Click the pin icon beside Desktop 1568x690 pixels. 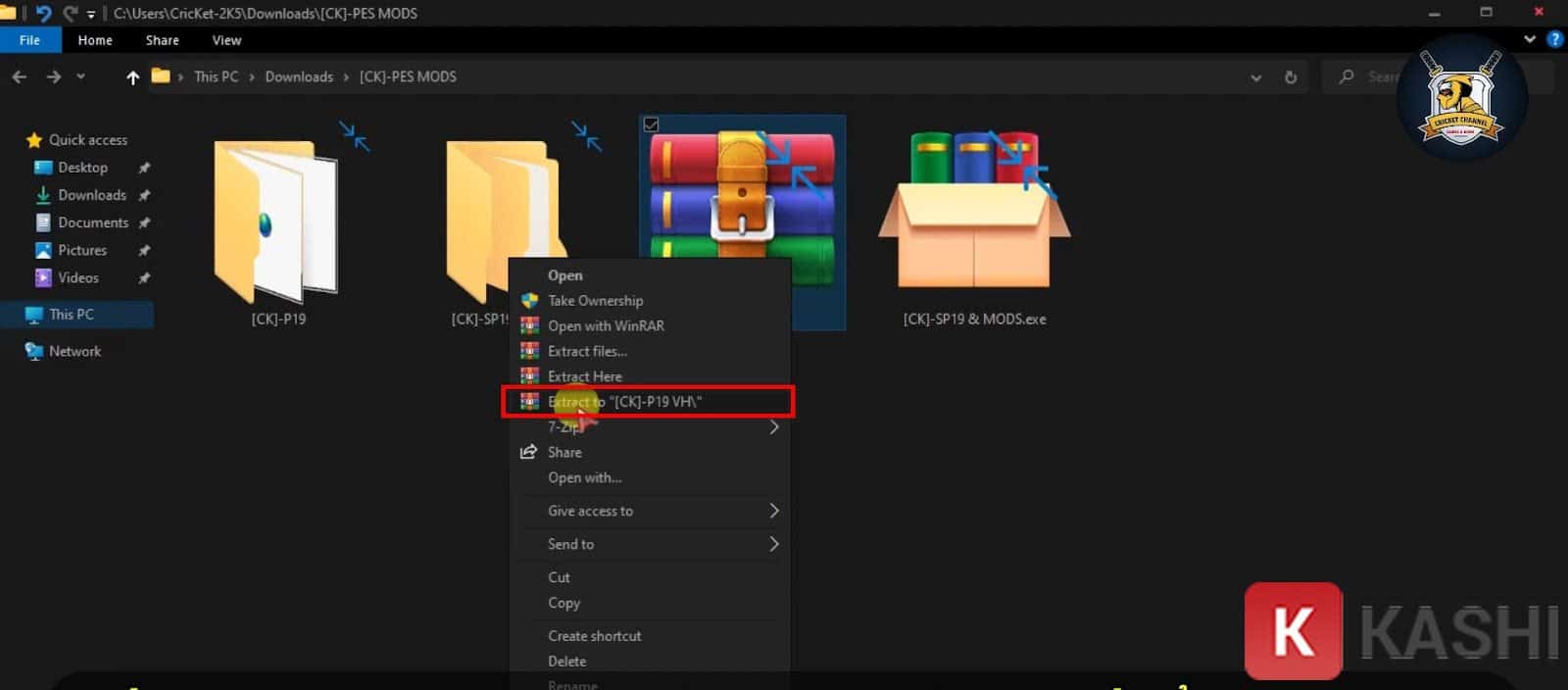tap(144, 168)
